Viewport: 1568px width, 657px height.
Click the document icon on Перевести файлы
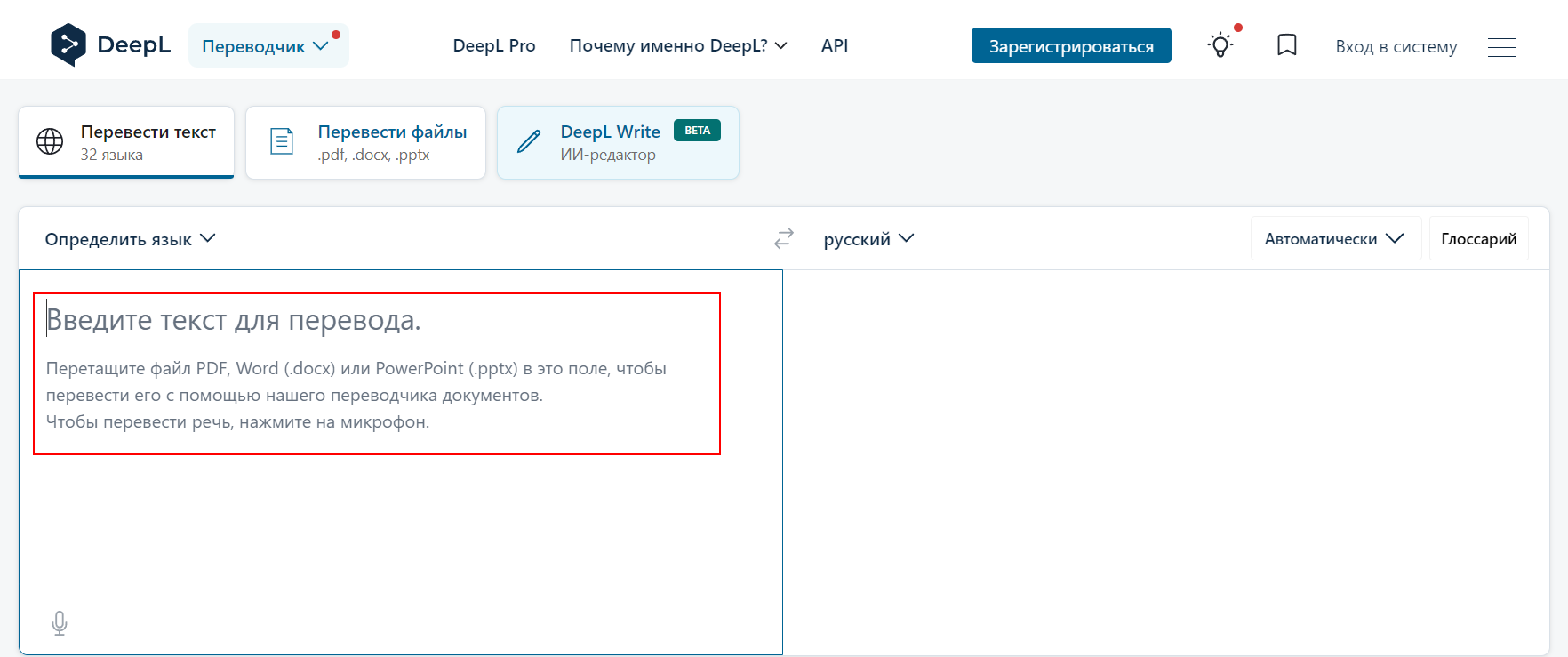(x=282, y=141)
